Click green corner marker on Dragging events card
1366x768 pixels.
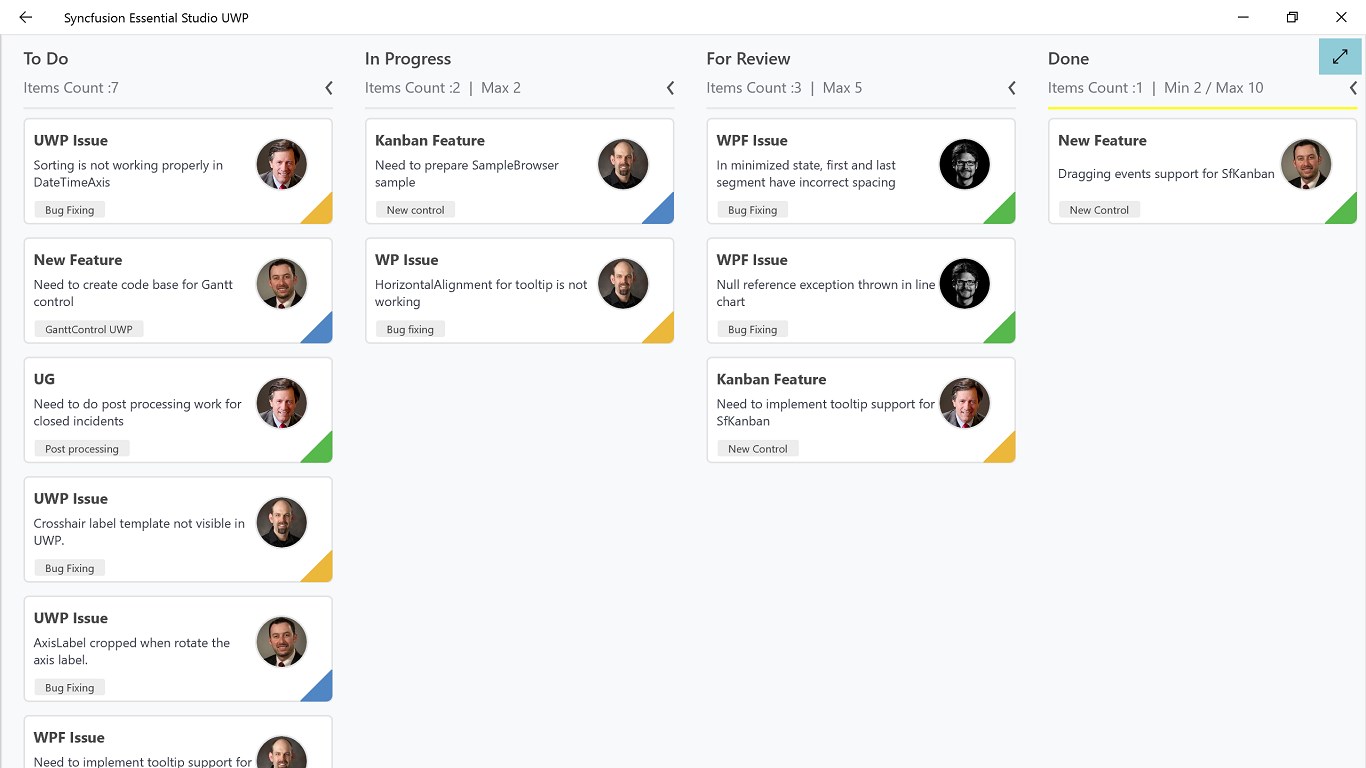1346,213
